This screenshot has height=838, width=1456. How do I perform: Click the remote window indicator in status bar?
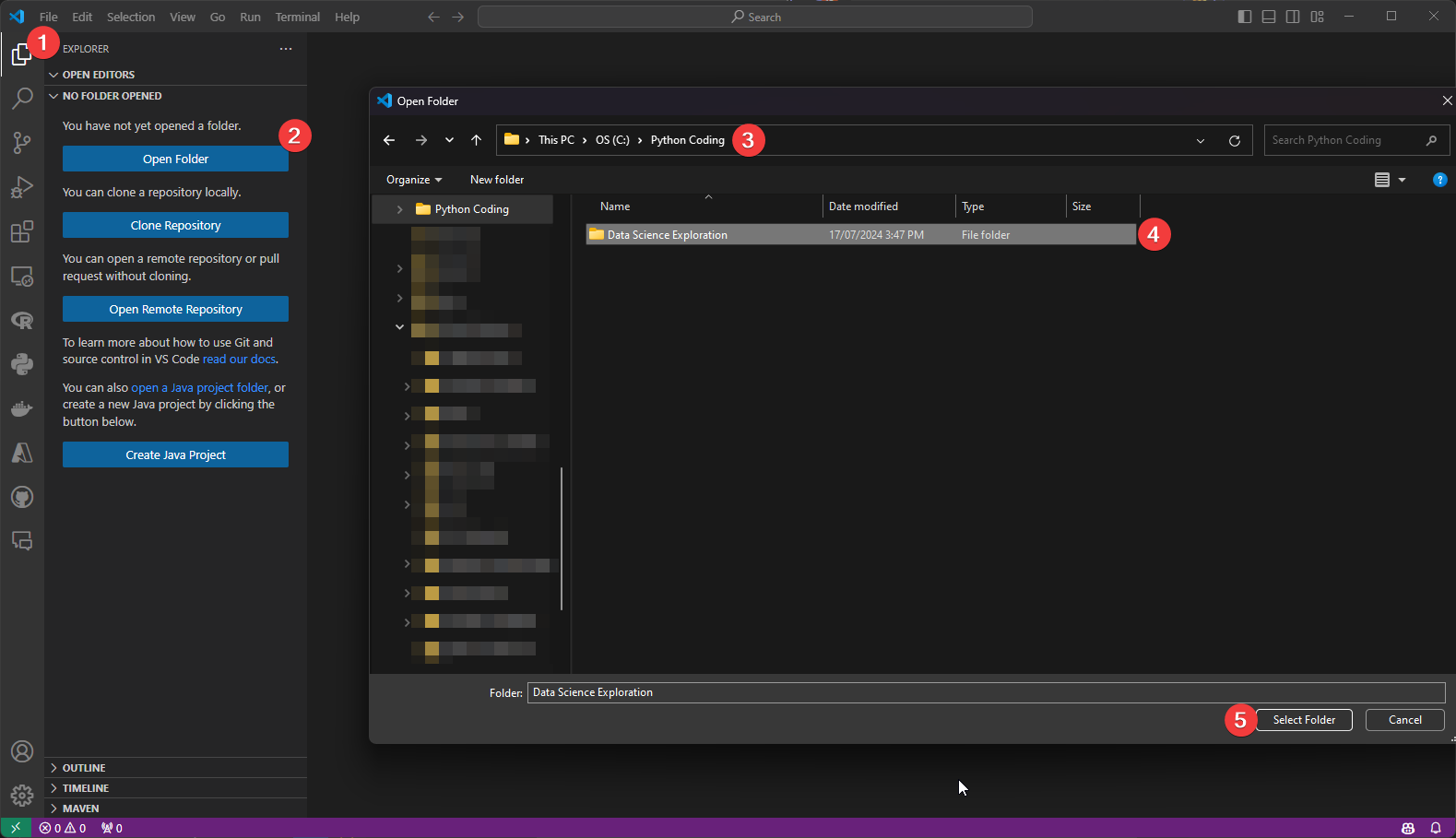pos(16,828)
